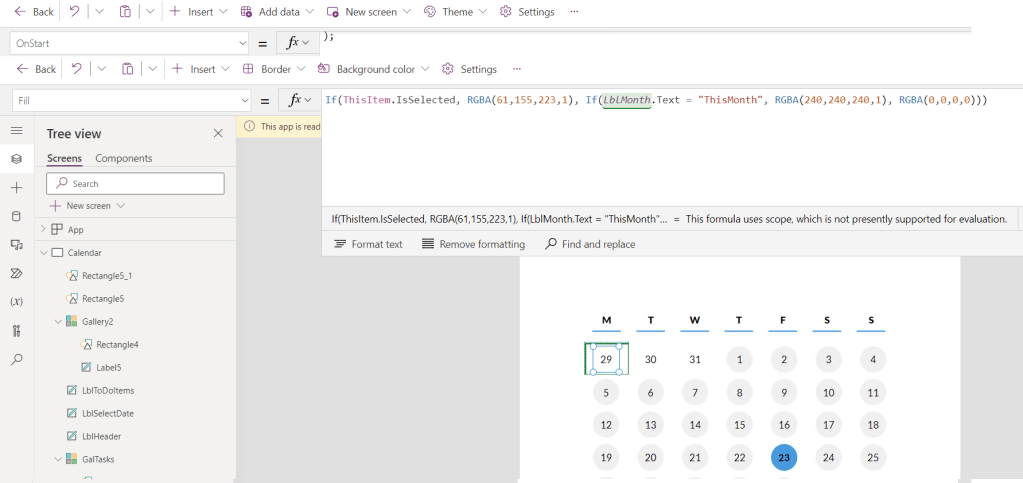Click Format text button

tap(369, 244)
